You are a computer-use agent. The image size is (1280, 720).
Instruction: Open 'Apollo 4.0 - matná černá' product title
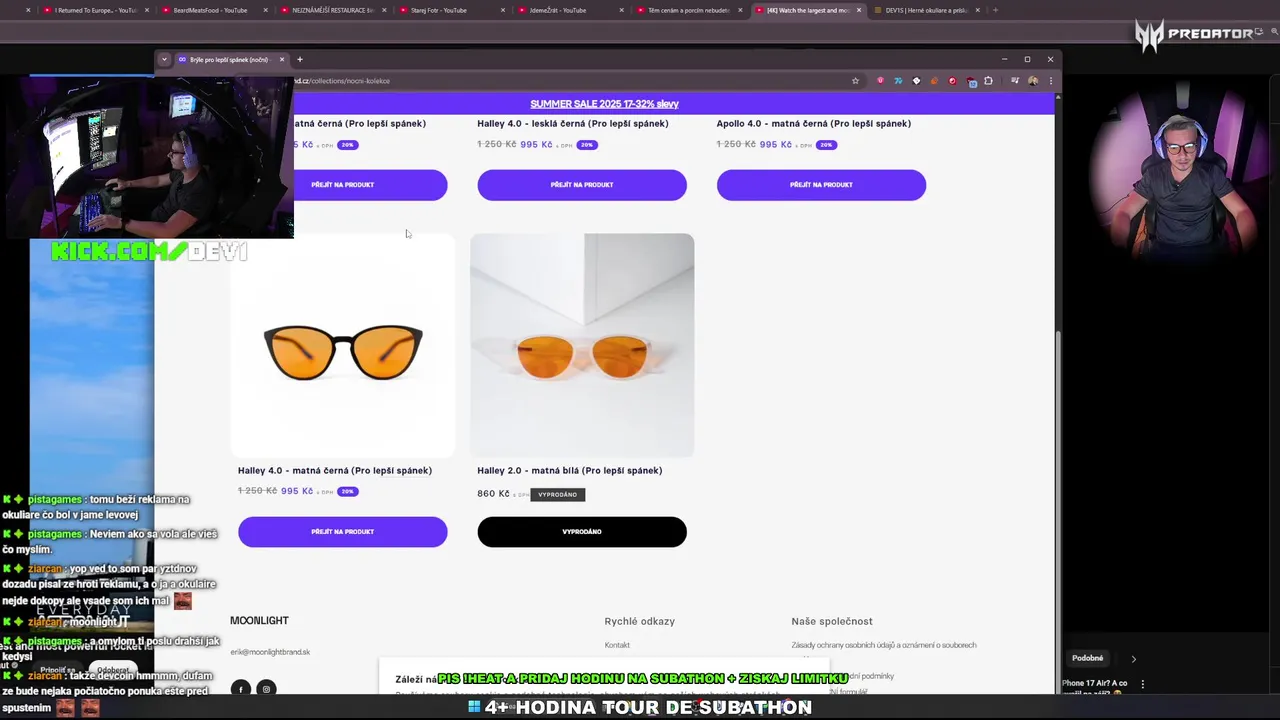813,124
